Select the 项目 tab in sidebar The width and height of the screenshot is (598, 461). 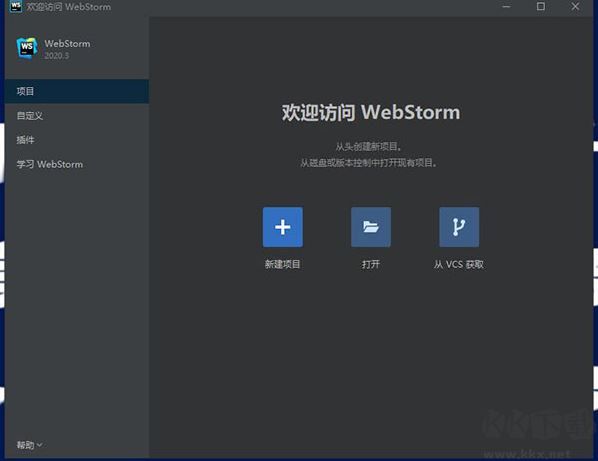[77, 91]
